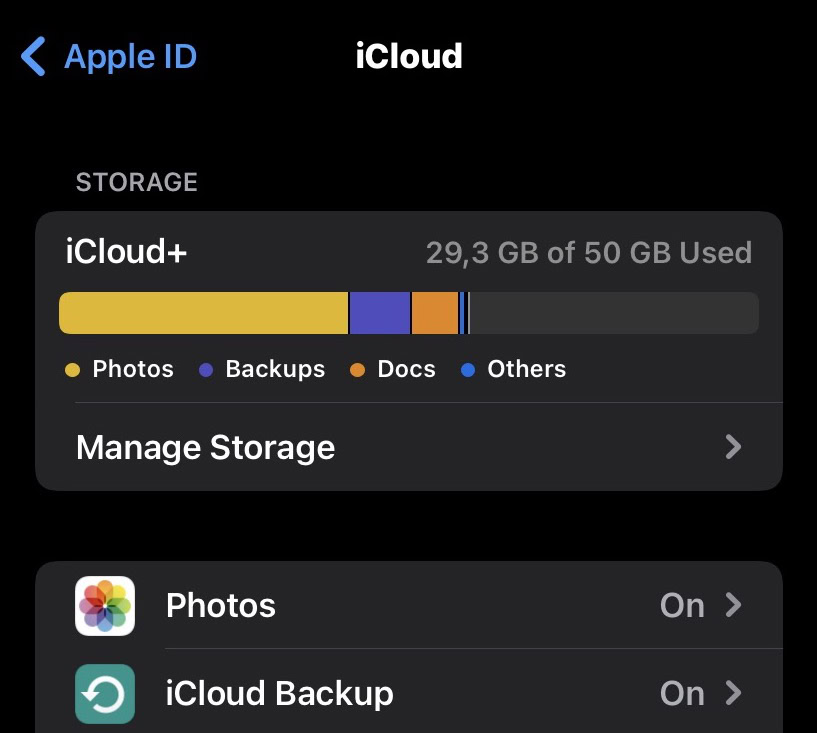Tap the back chevron arrow icon

click(x=33, y=57)
